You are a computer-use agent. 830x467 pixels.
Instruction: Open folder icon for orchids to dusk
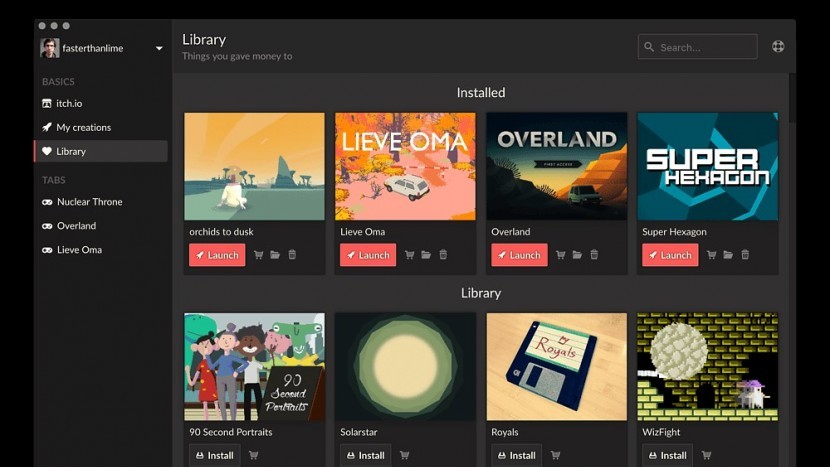tap(275, 255)
